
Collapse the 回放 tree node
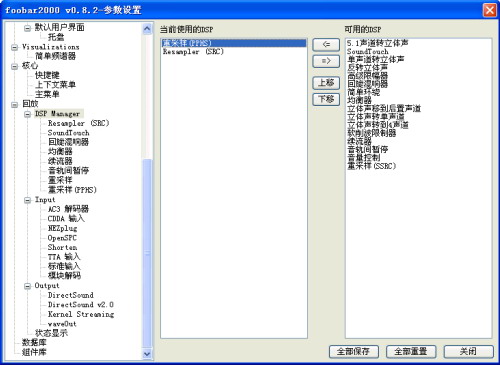pos(14,105)
